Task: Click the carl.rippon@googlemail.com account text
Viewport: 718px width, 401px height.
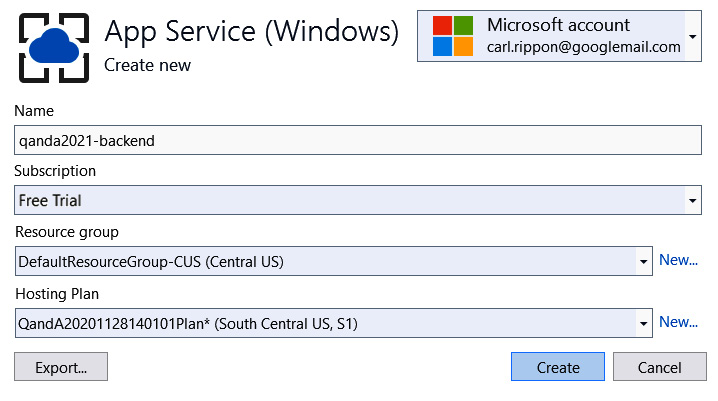Action: (x=583, y=47)
